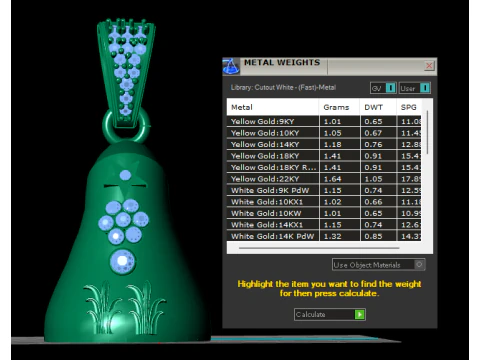This screenshot has height=360, width=480.
Task: Select the large round gem on the pendant
Action: [123, 262]
